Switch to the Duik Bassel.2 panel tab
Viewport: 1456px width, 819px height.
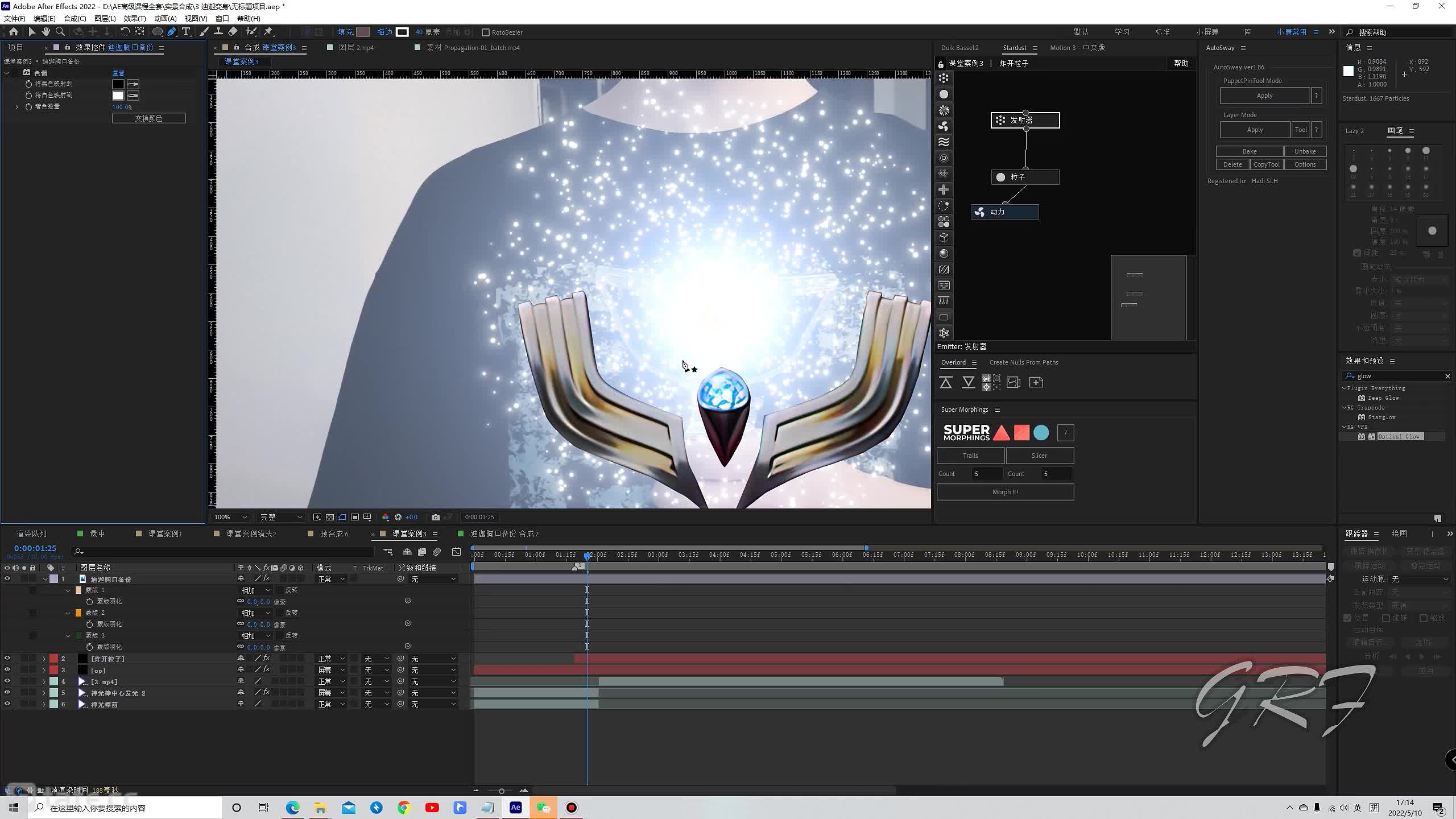(959, 48)
